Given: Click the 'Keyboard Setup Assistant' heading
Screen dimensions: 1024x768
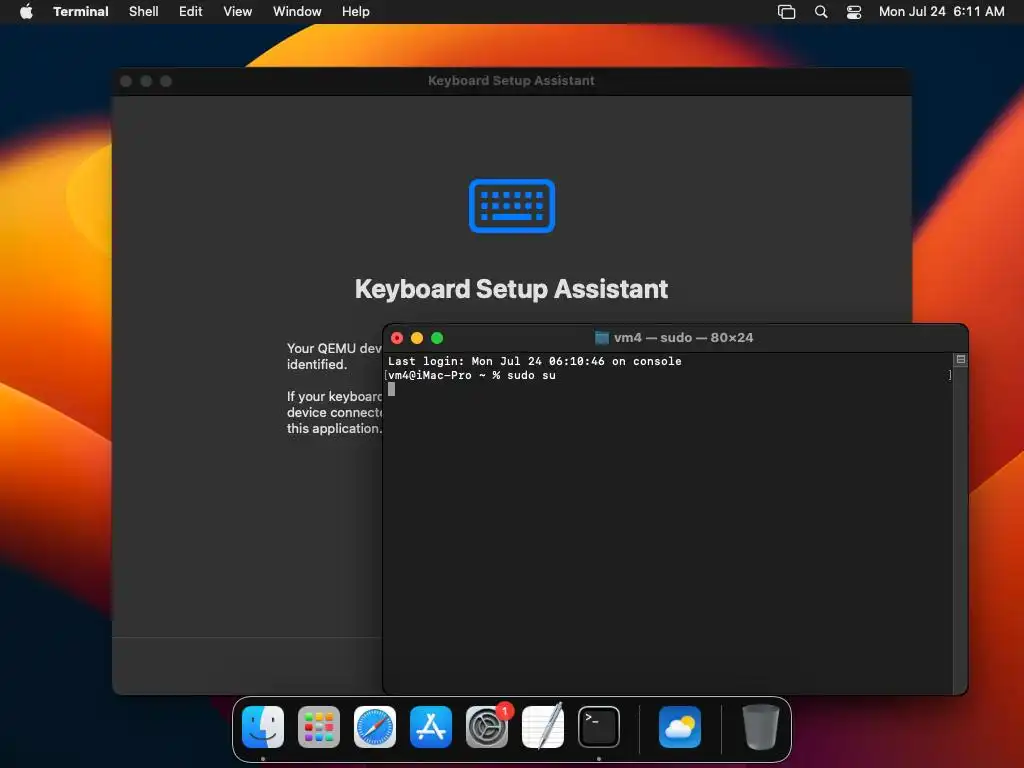Looking at the screenshot, I should click(x=511, y=289).
